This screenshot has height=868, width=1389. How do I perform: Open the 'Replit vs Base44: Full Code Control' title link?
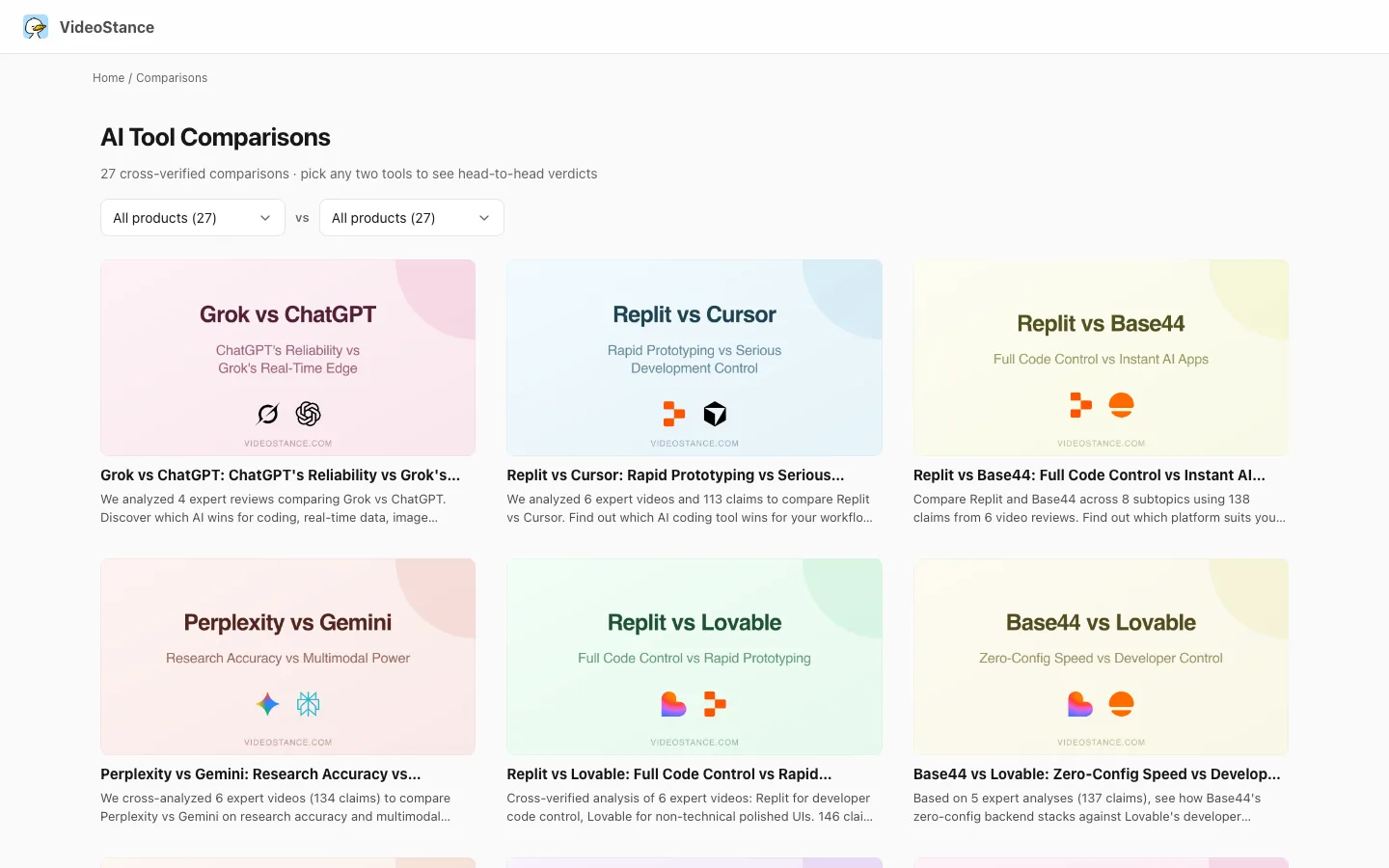point(1089,475)
